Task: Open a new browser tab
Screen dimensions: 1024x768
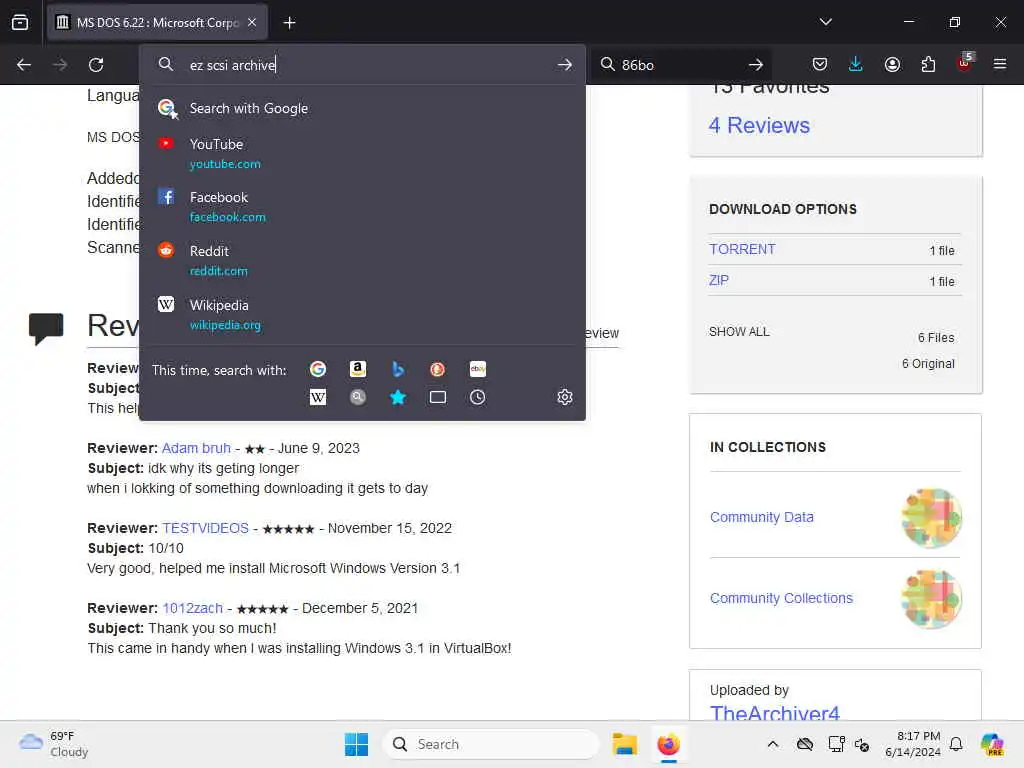Action: click(x=289, y=23)
